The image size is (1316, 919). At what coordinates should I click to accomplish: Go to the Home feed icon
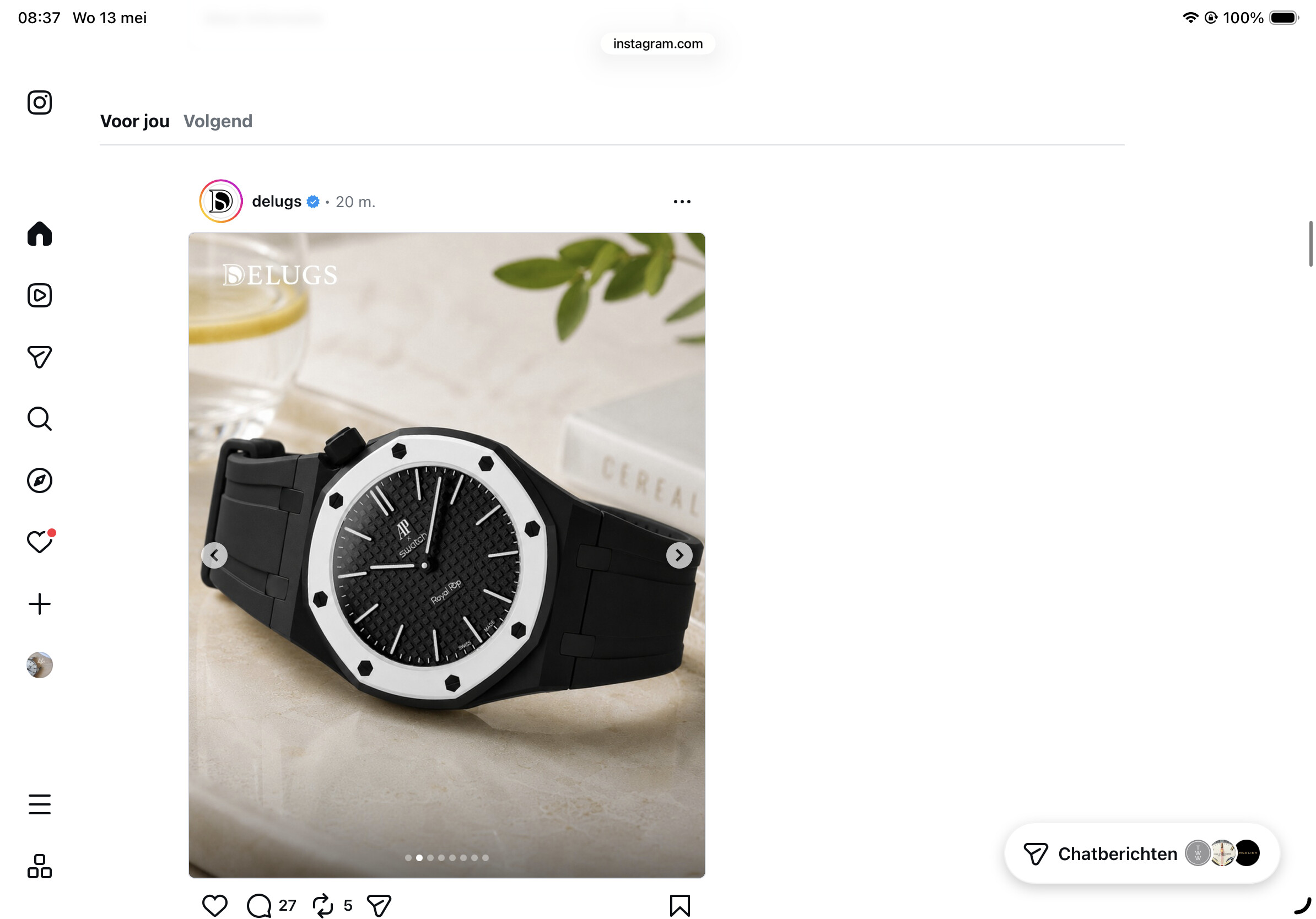pyautogui.click(x=40, y=234)
